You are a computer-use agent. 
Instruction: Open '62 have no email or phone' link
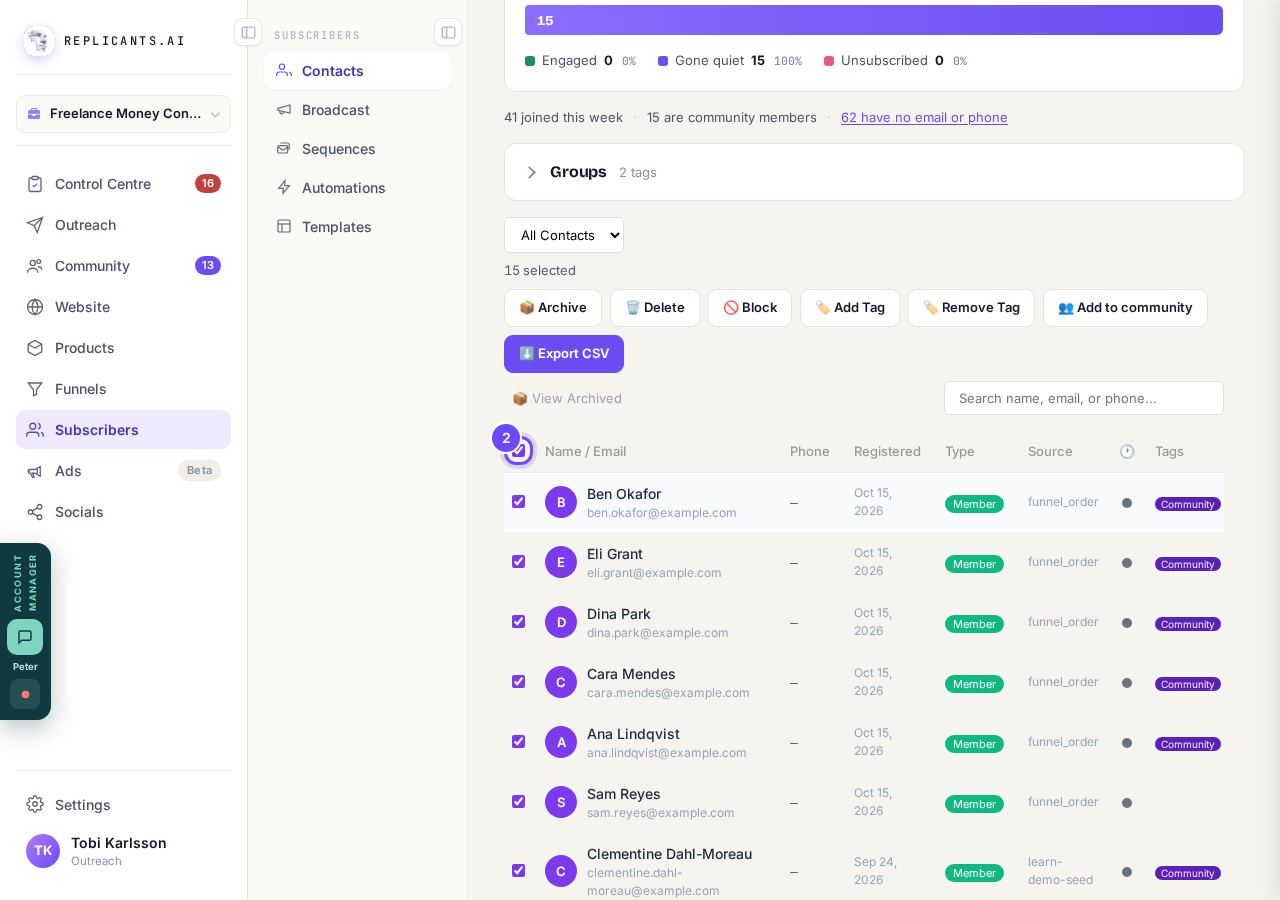(x=924, y=117)
